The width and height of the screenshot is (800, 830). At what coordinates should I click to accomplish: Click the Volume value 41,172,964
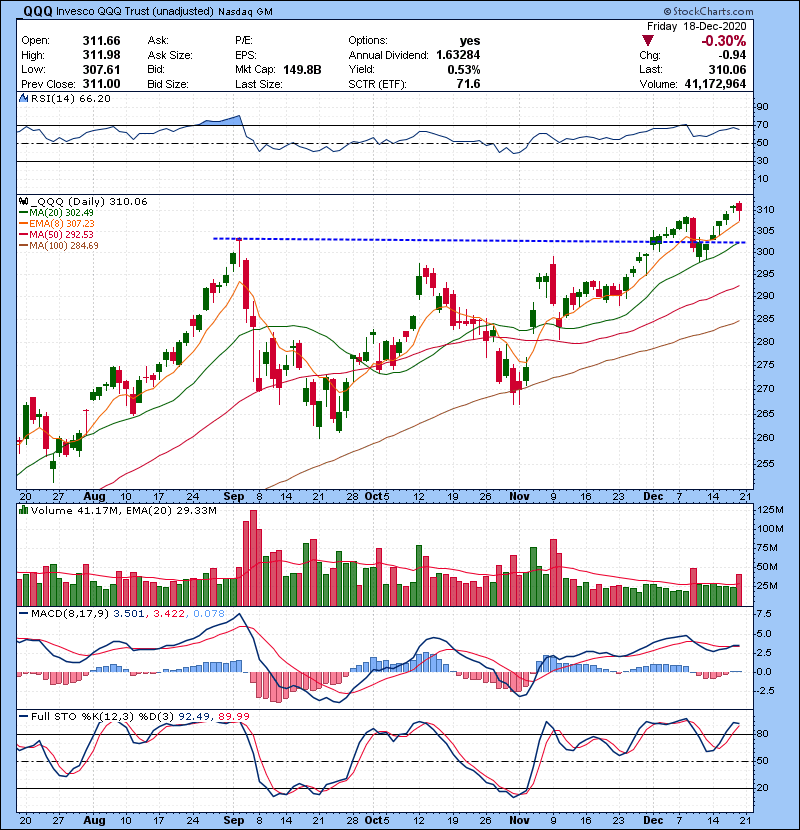pyautogui.click(x=715, y=84)
